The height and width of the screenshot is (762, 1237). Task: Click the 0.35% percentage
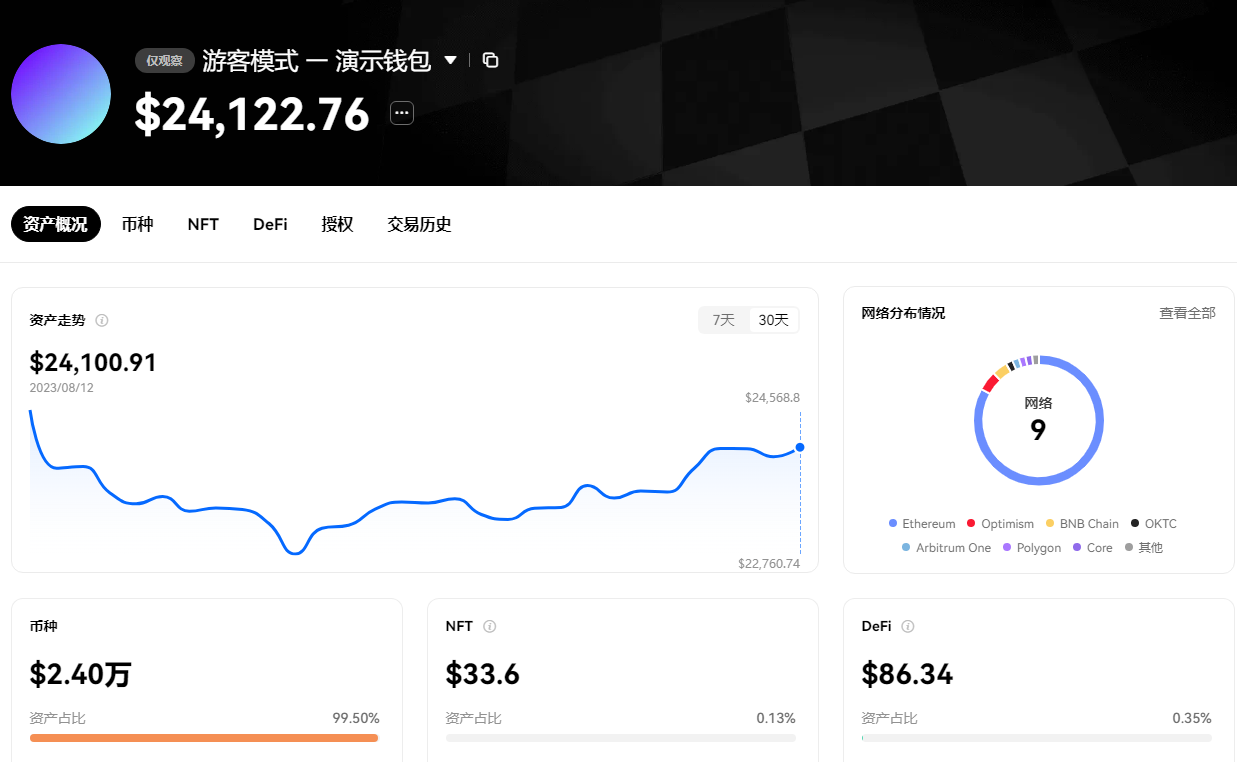pos(1192,718)
